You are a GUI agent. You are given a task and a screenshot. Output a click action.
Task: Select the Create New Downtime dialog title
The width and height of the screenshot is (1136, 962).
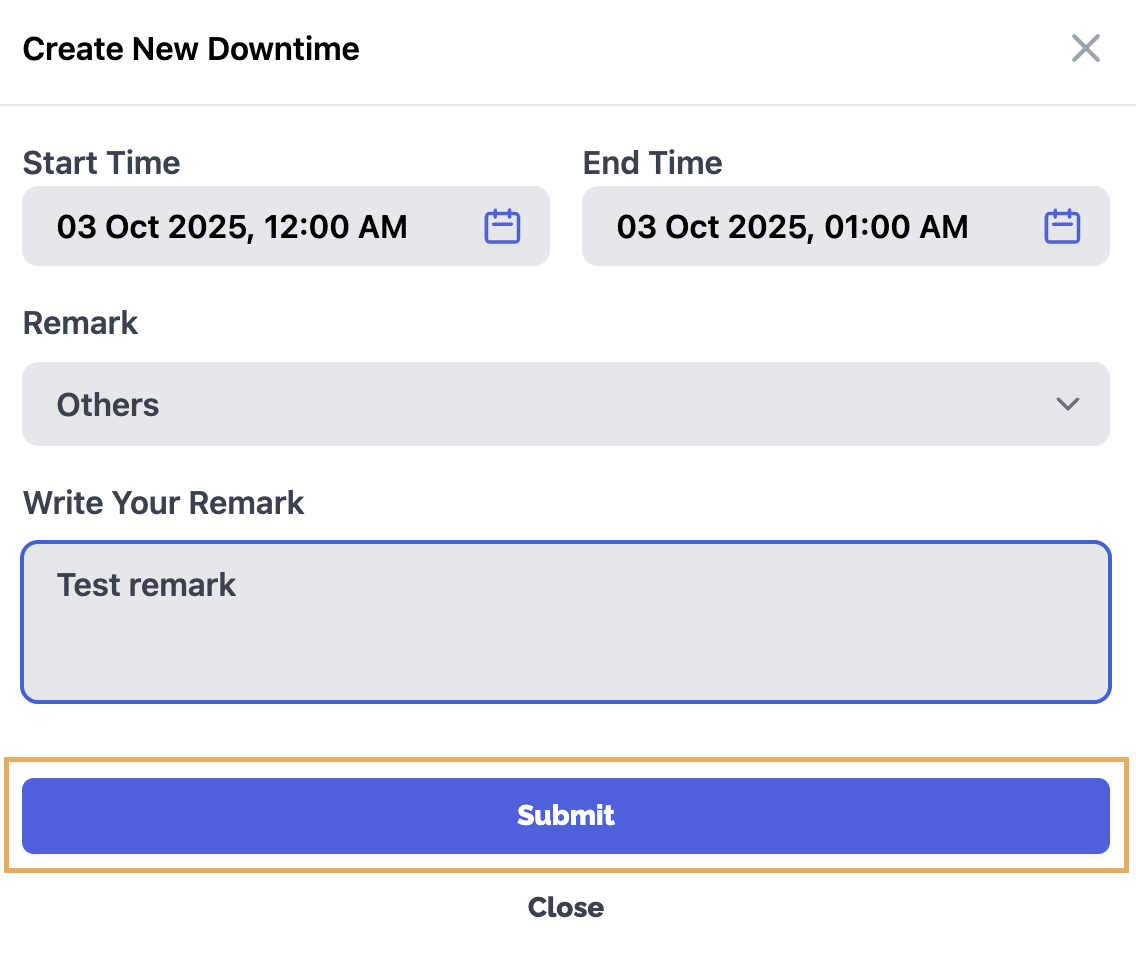(x=191, y=47)
